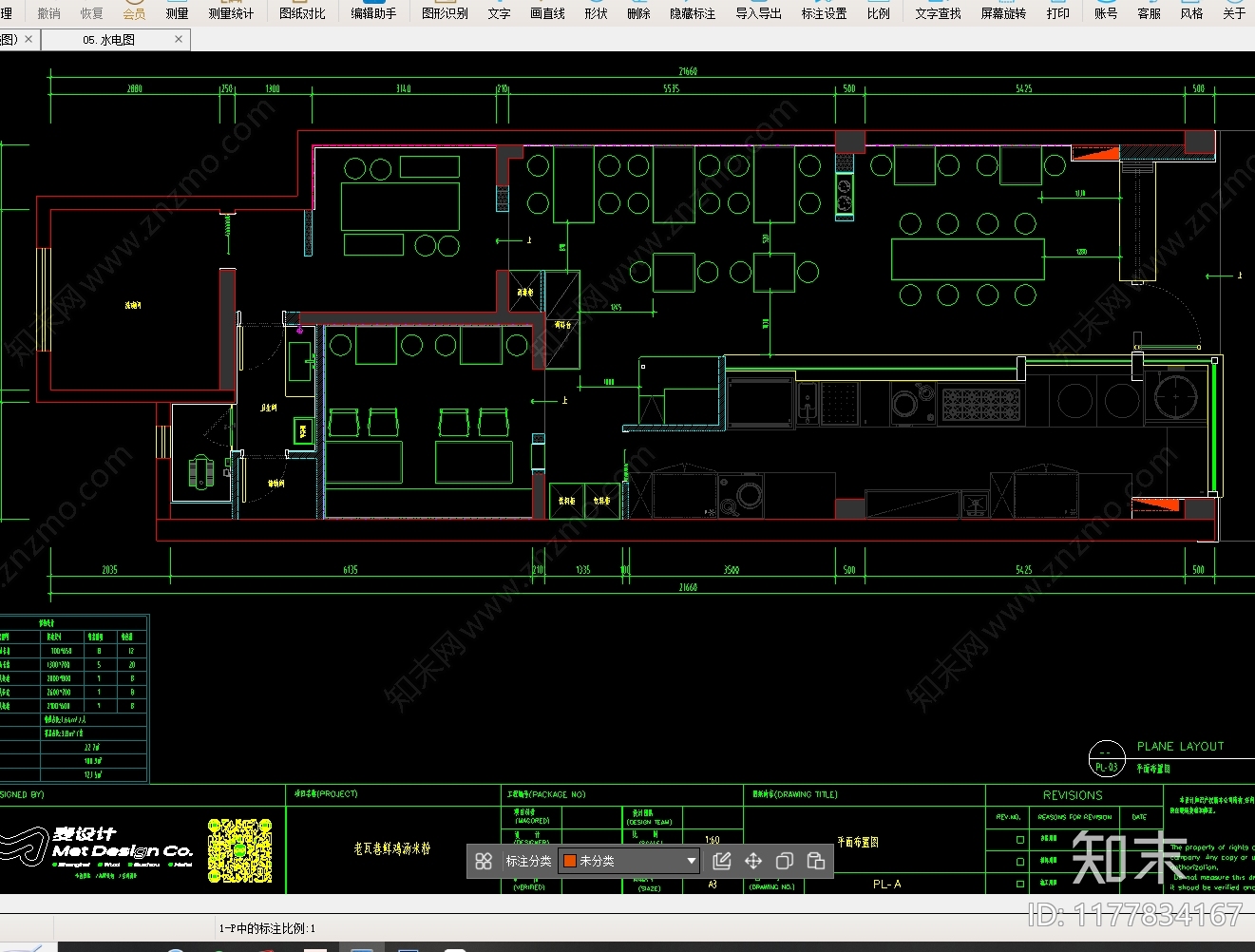Click the 删除 delete button
Image resolution: width=1255 pixels, height=952 pixels.
tap(638, 13)
